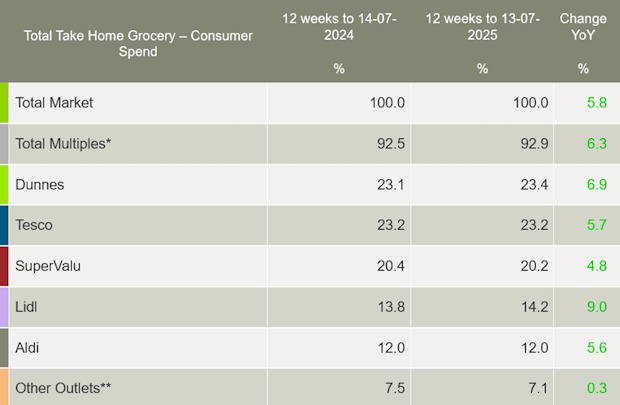Click the 12 weeks to 14-07-2024 header
The width and height of the screenshot is (620, 405).
click(339, 27)
